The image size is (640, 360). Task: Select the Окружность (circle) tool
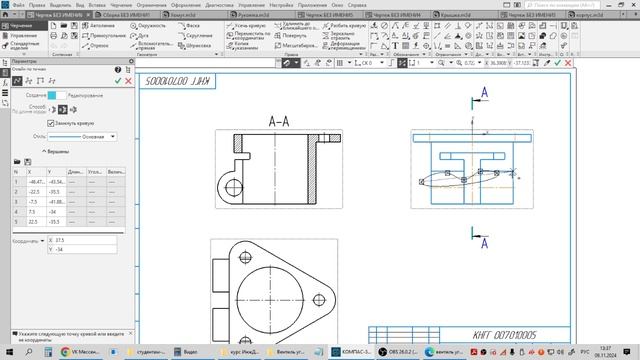[x=148, y=26]
